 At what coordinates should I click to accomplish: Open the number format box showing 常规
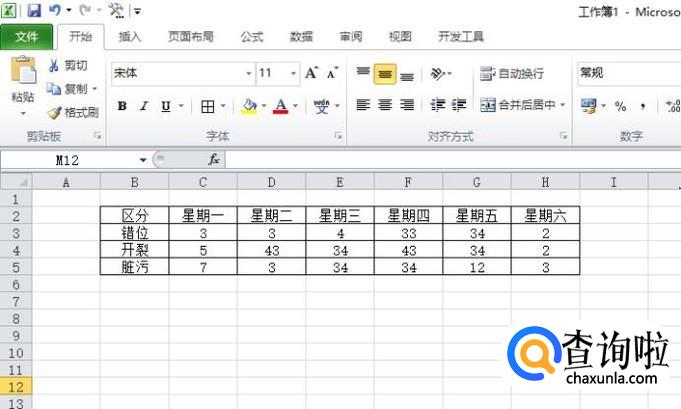coord(629,73)
